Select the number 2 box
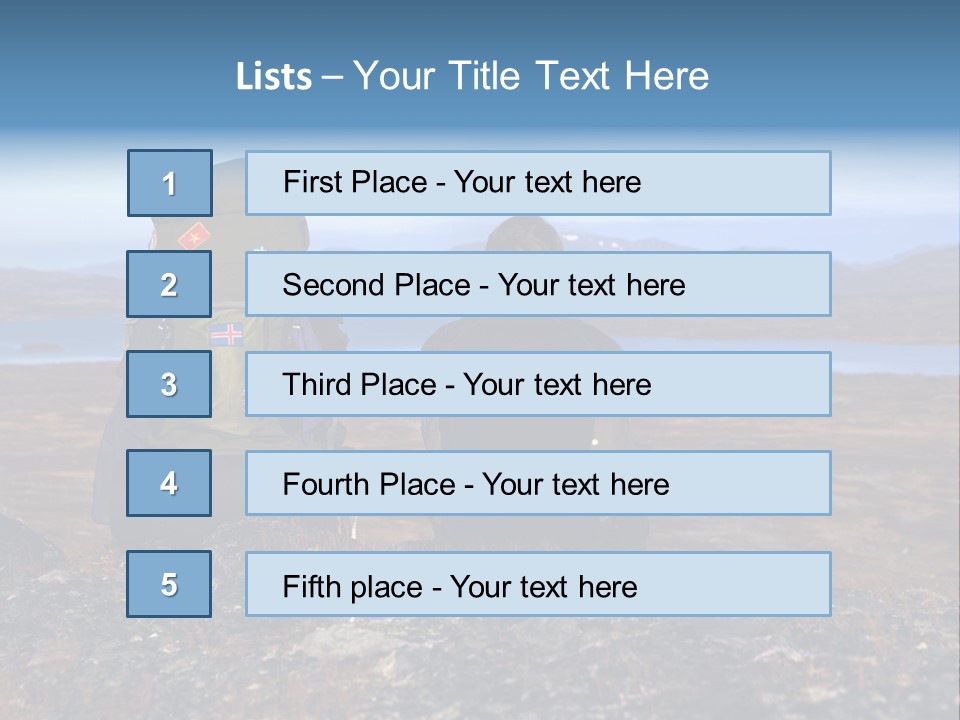960x720 pixels. click(169, 284)
